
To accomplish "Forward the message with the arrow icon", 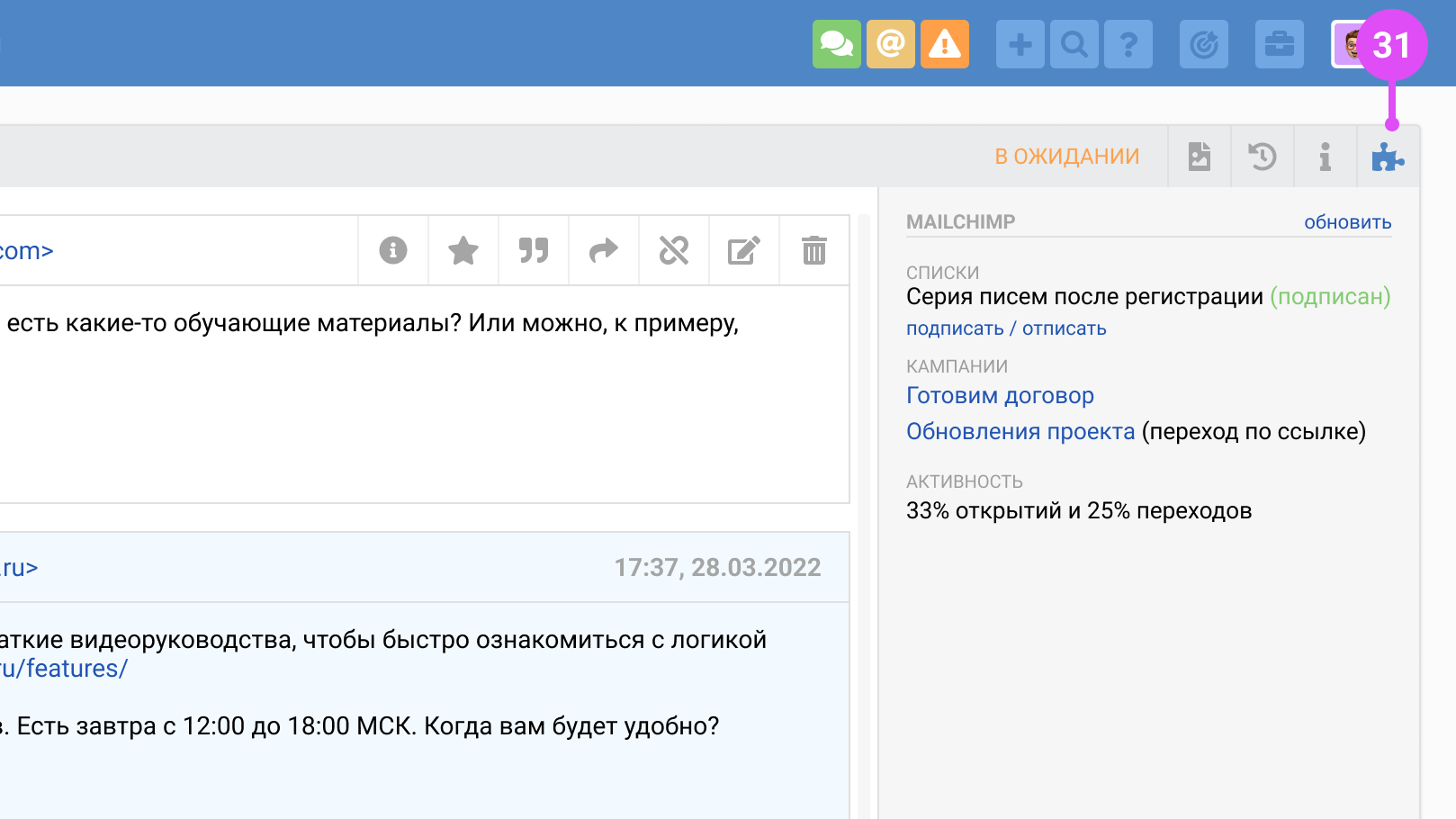I will pyautogui.click(x=603, y=251).
